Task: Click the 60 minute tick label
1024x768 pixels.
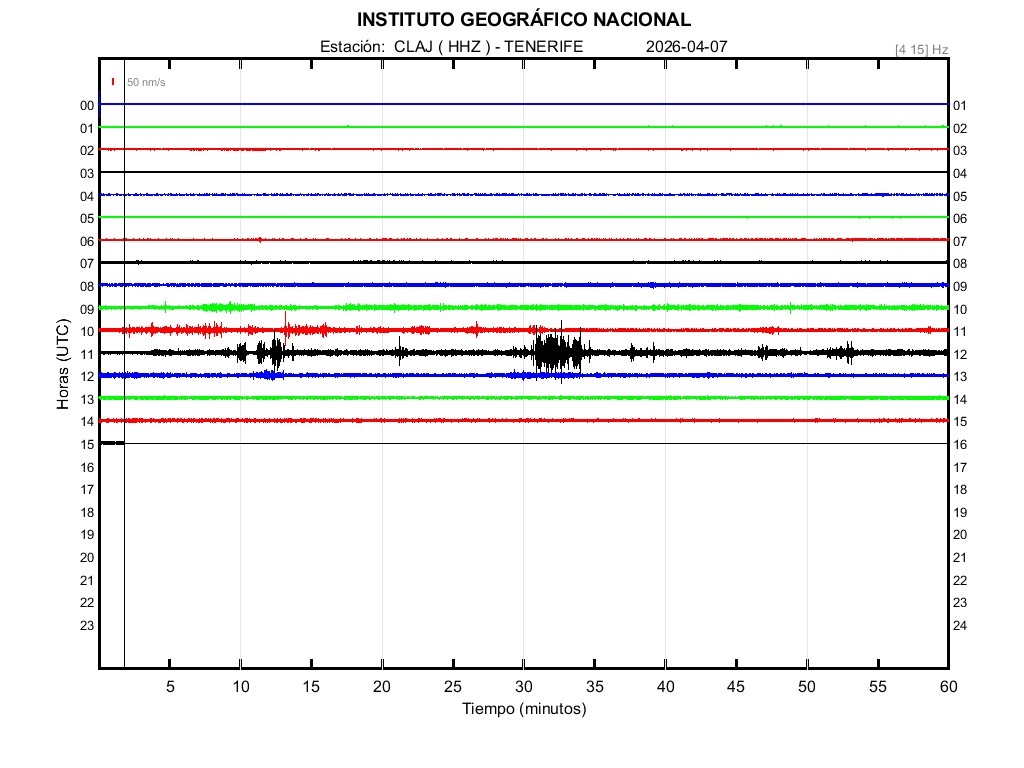Action: point(947,687)
